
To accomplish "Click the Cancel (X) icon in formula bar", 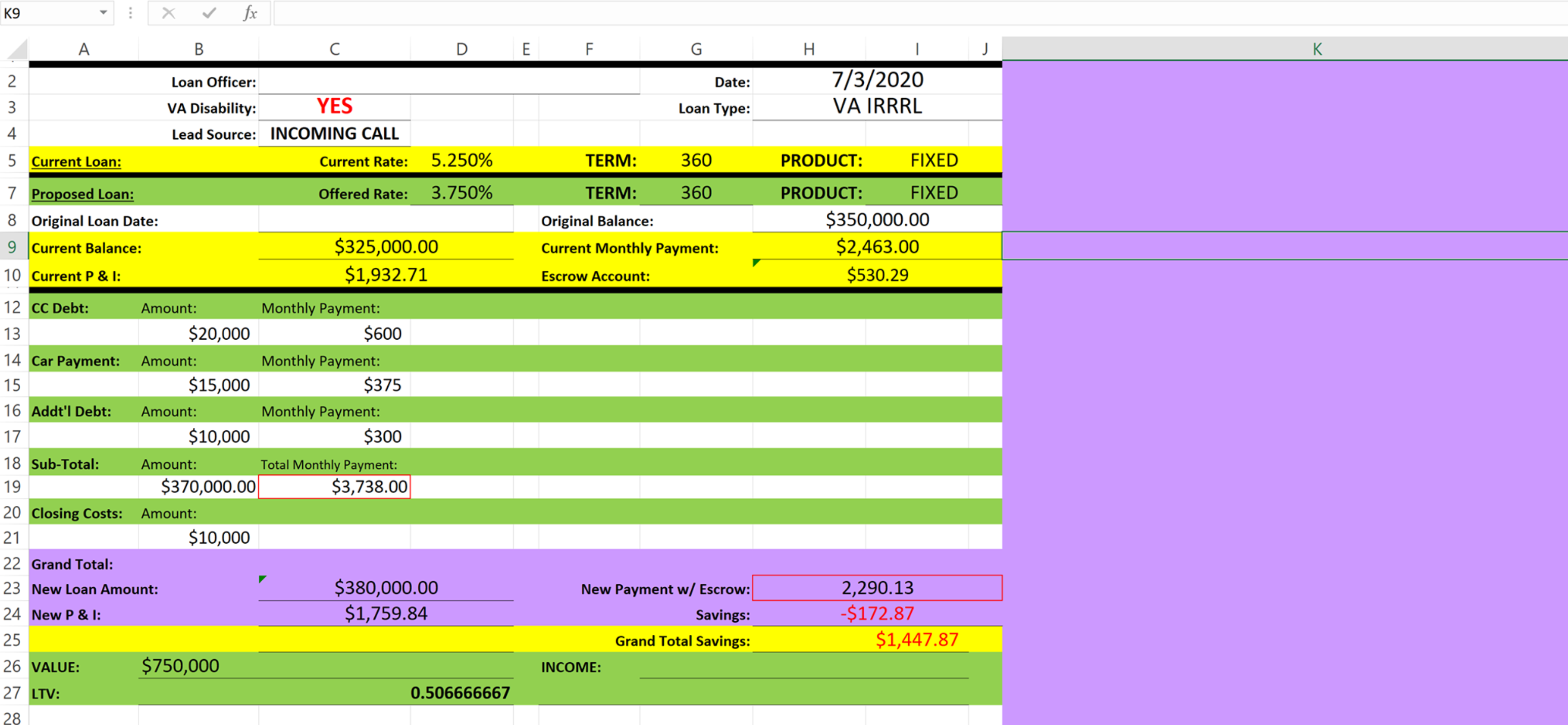I will click(x=169, y=13).
